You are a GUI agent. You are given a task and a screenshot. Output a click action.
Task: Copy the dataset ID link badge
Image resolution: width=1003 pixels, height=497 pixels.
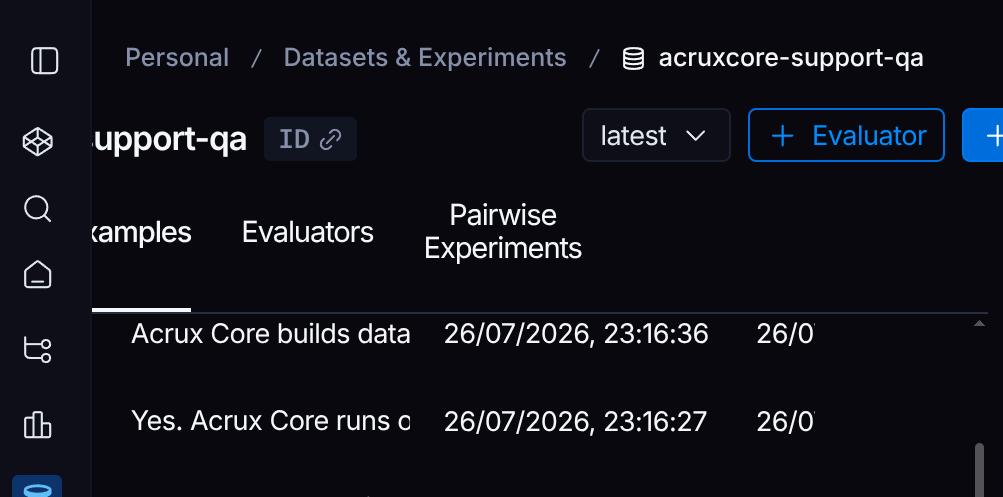(x=310, y=138)
